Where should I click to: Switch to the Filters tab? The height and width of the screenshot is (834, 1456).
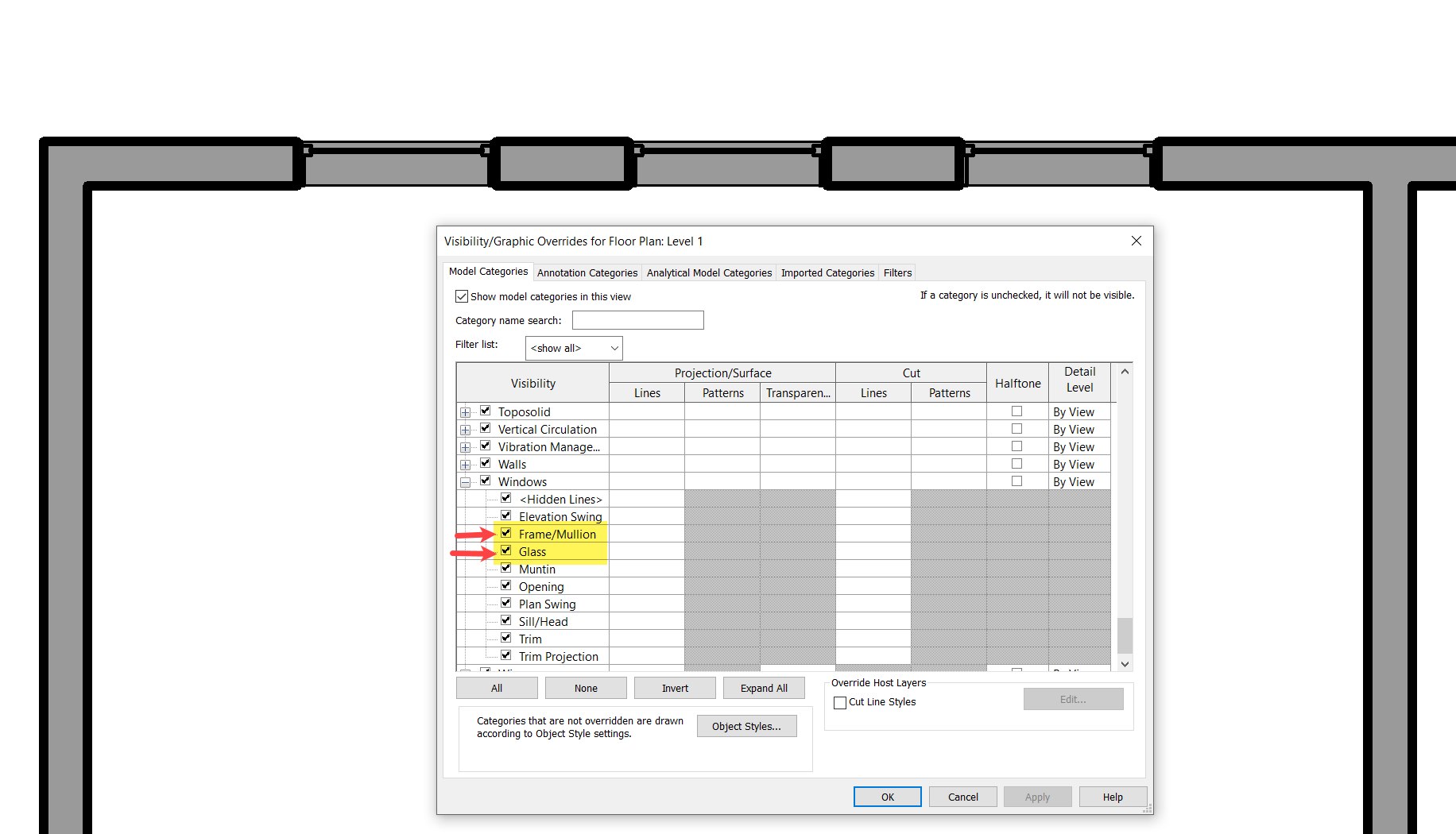pyautogui.click(x=896, y=272)
